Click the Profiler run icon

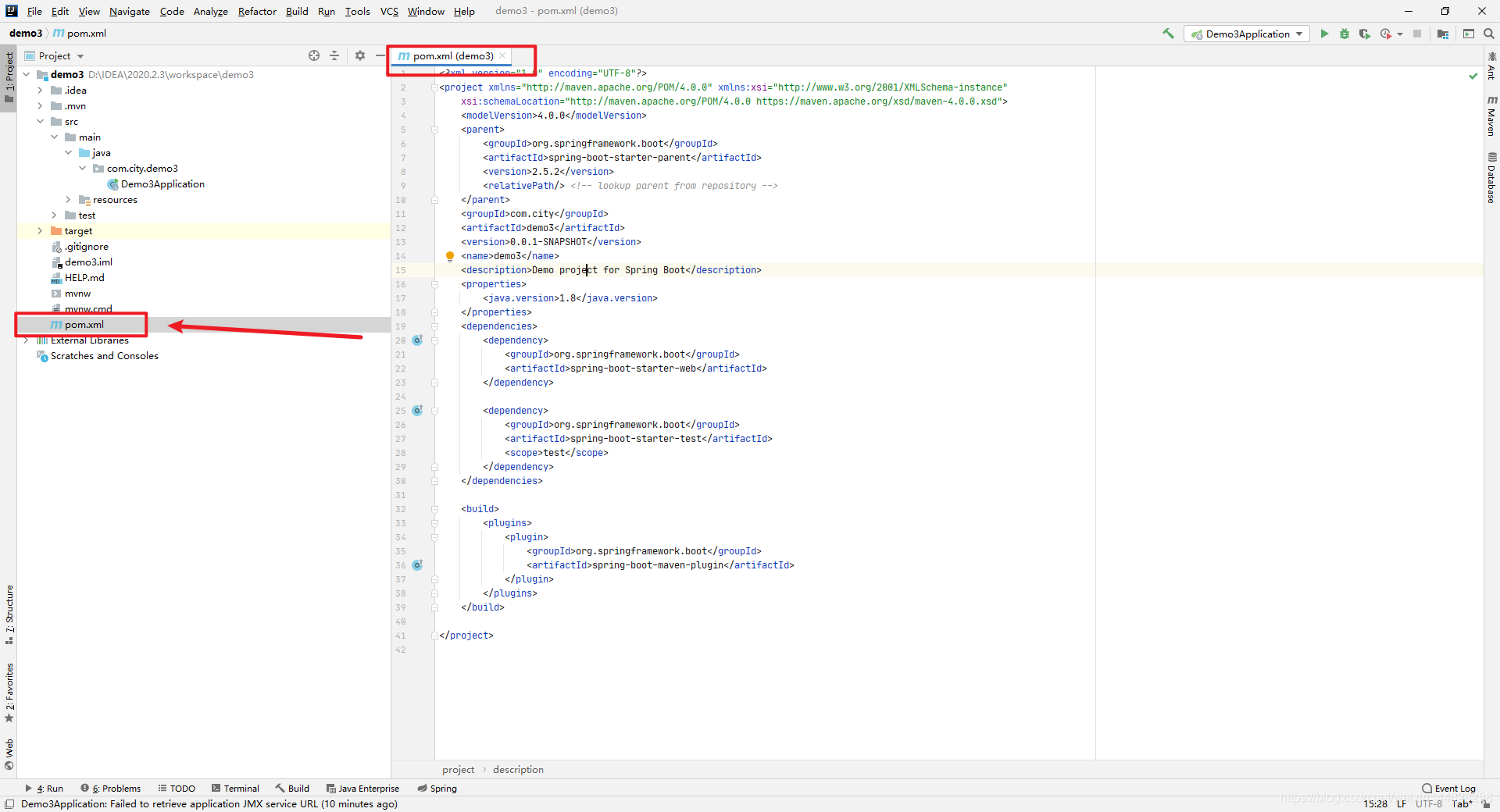point(1386,34)
